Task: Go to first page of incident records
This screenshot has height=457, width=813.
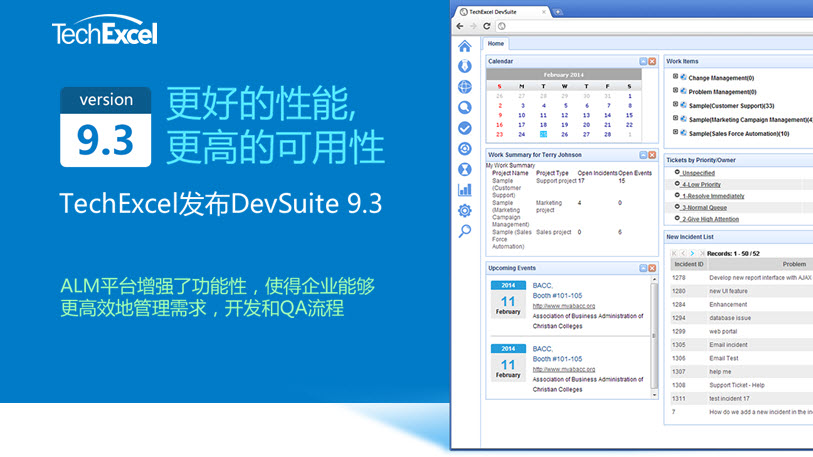Action: [674, 253]
